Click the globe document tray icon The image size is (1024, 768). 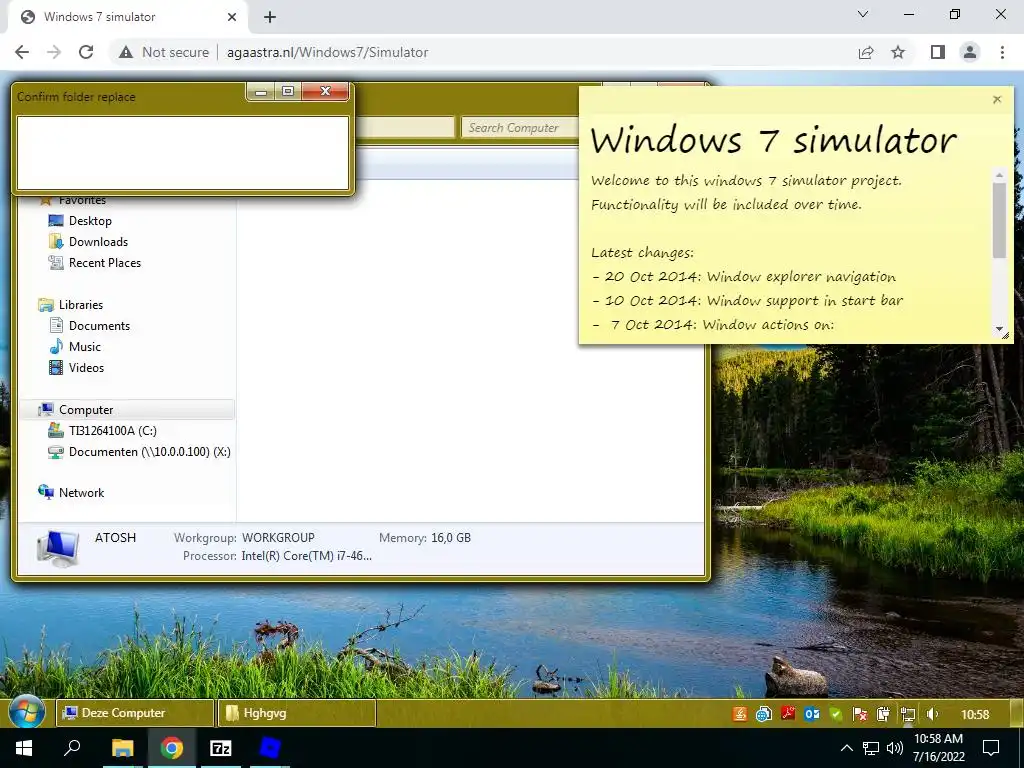click(x=763, y=714)
